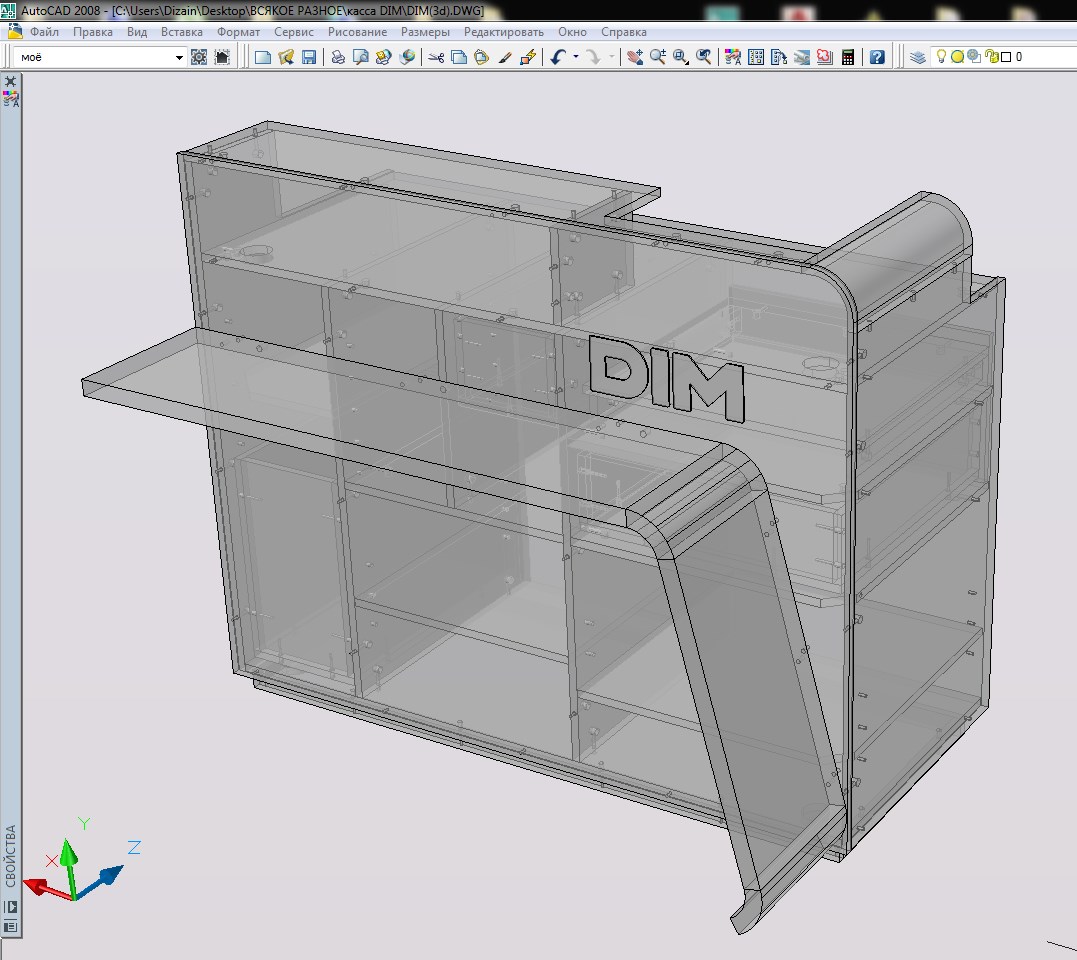Toggle the layer lock padlock icon
This screenshot has width=1077, height=960.
pyautogui.click(x=991, y=56)
